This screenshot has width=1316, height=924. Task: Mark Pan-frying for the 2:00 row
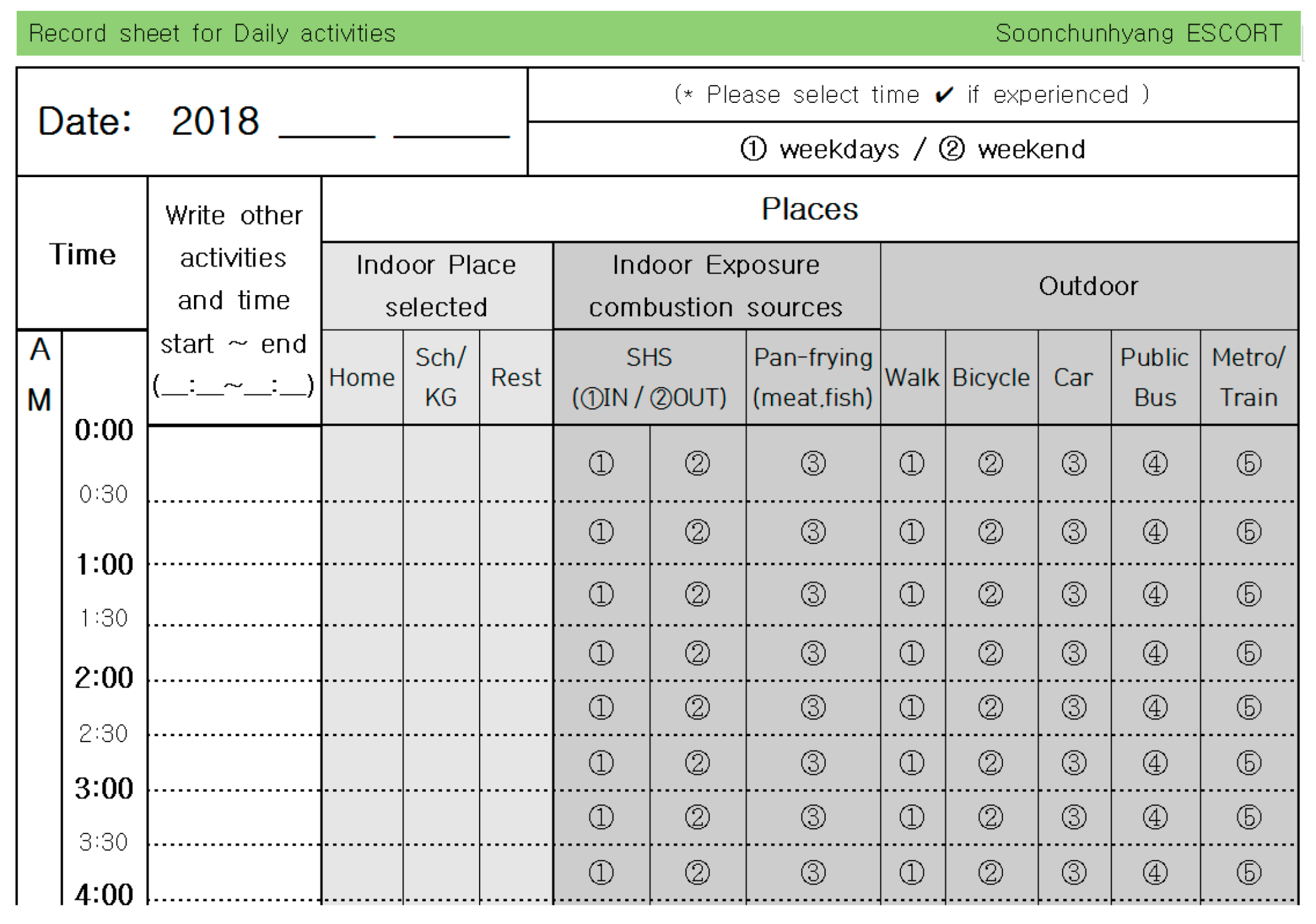[812, 707]
